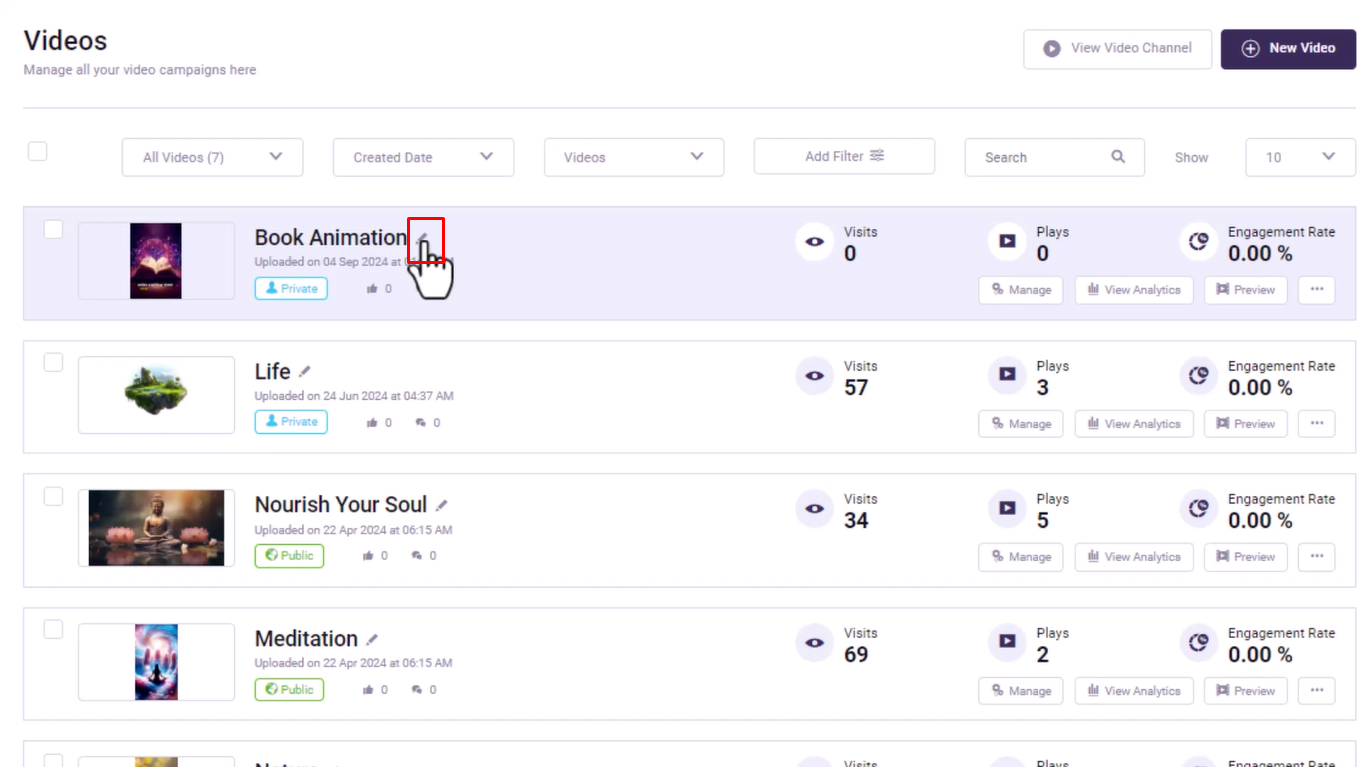Preview the Nourish Your Soul video
Viewport: 1365px width, 767px height.
coord(1245,557)
